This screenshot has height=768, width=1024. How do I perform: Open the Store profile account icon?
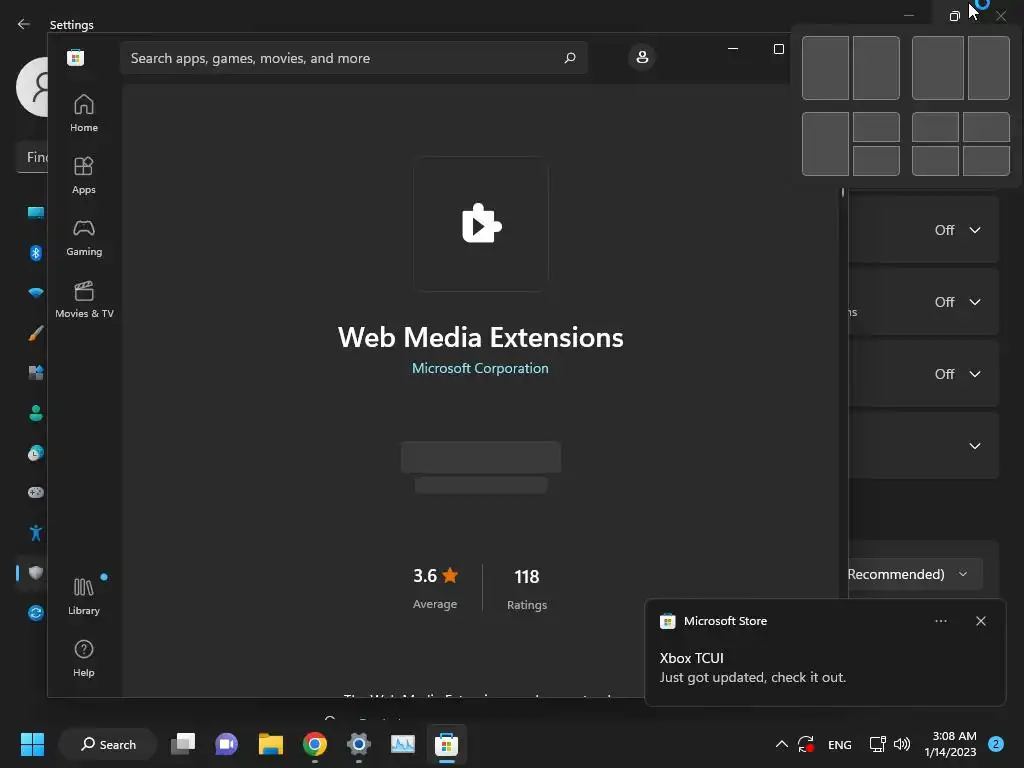642,57
